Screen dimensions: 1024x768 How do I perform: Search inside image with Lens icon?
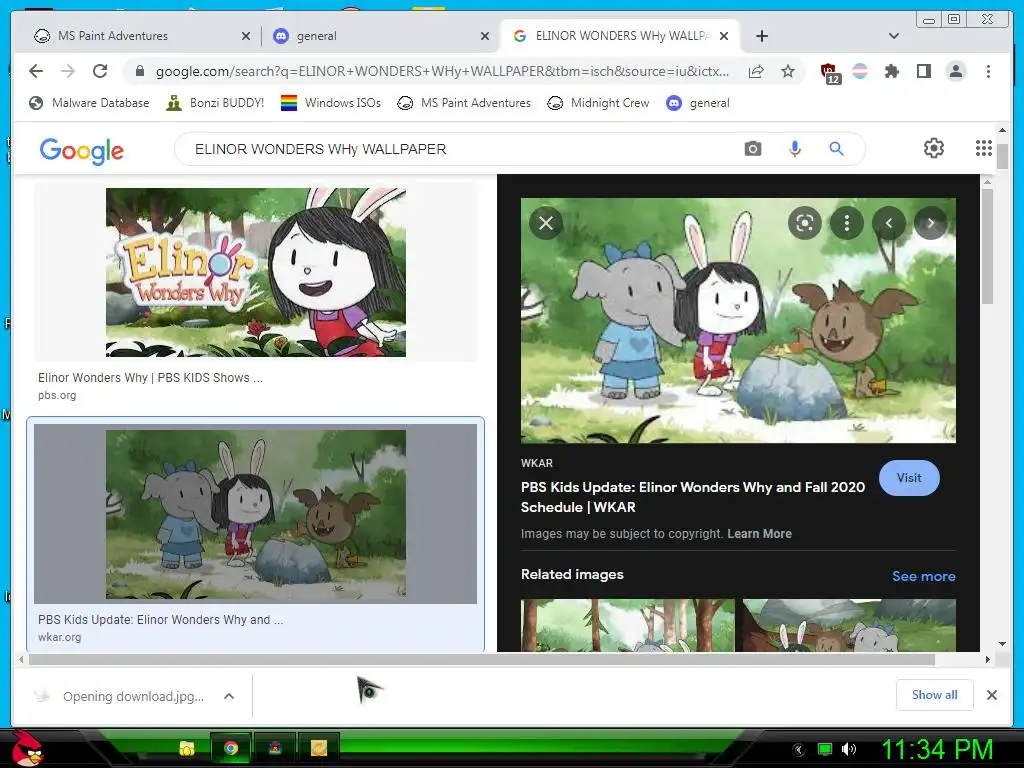pos(805,223)
